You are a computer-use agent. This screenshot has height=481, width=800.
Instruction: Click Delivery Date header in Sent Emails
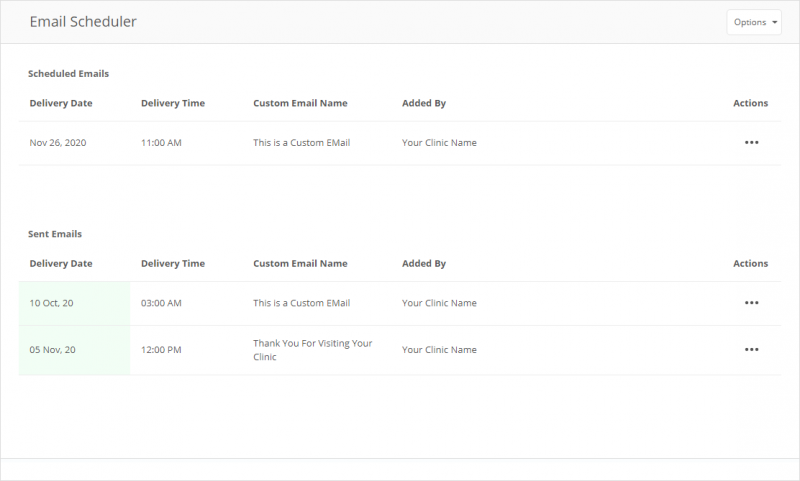(x=61, y=263)
